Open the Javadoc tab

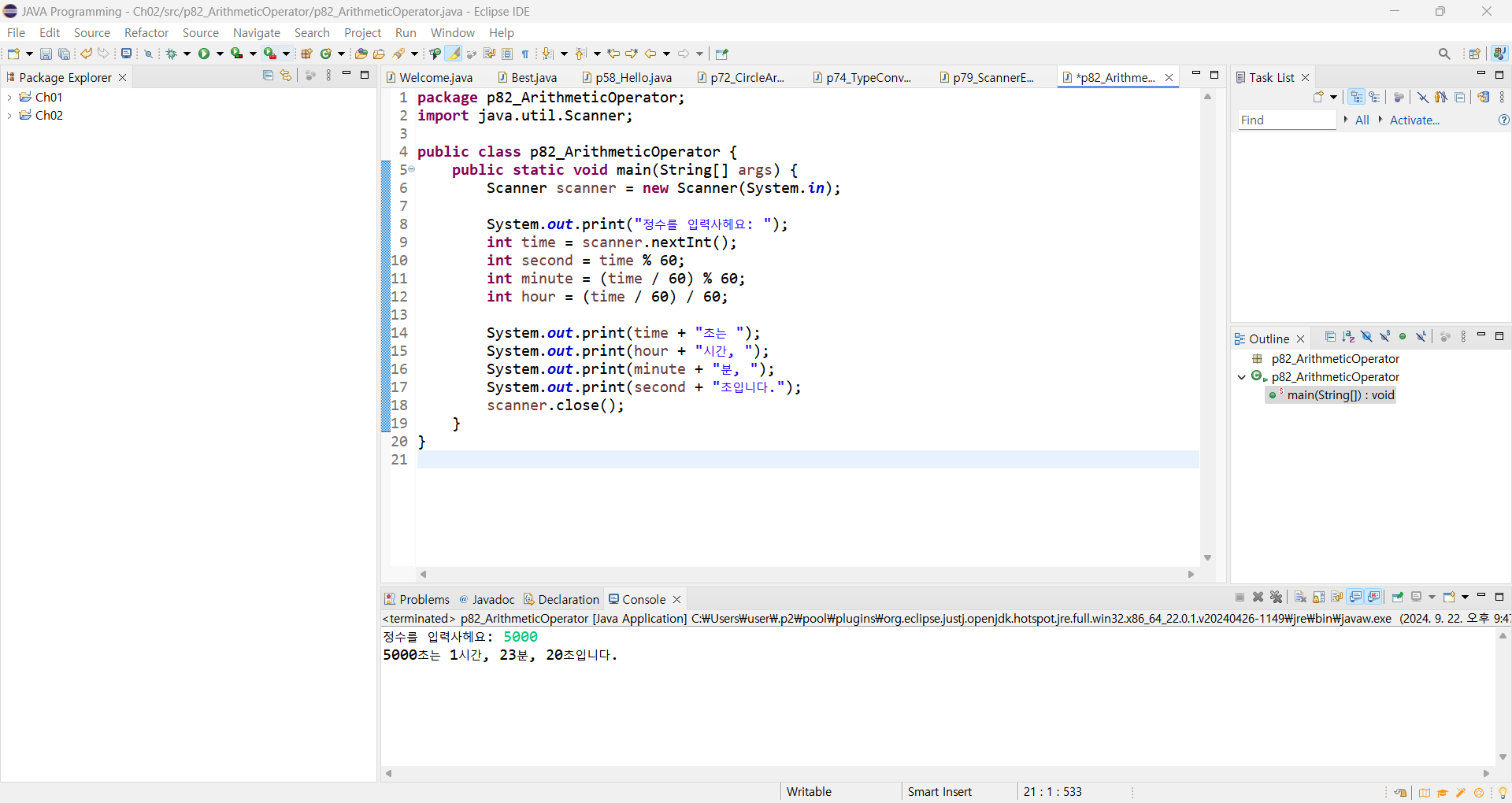487,599
